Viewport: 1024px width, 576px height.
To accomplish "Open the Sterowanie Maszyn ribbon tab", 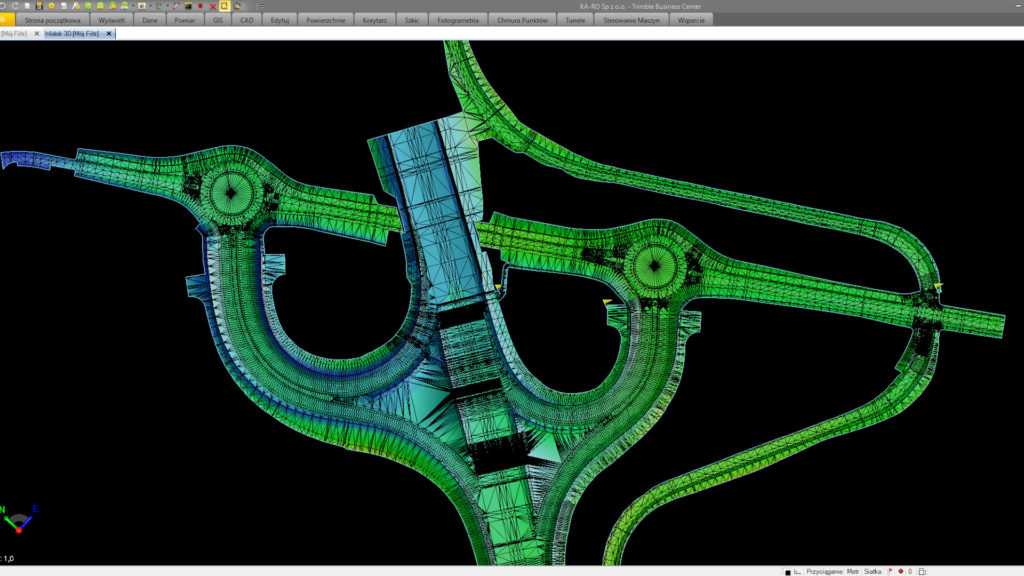I will (631, 20).
